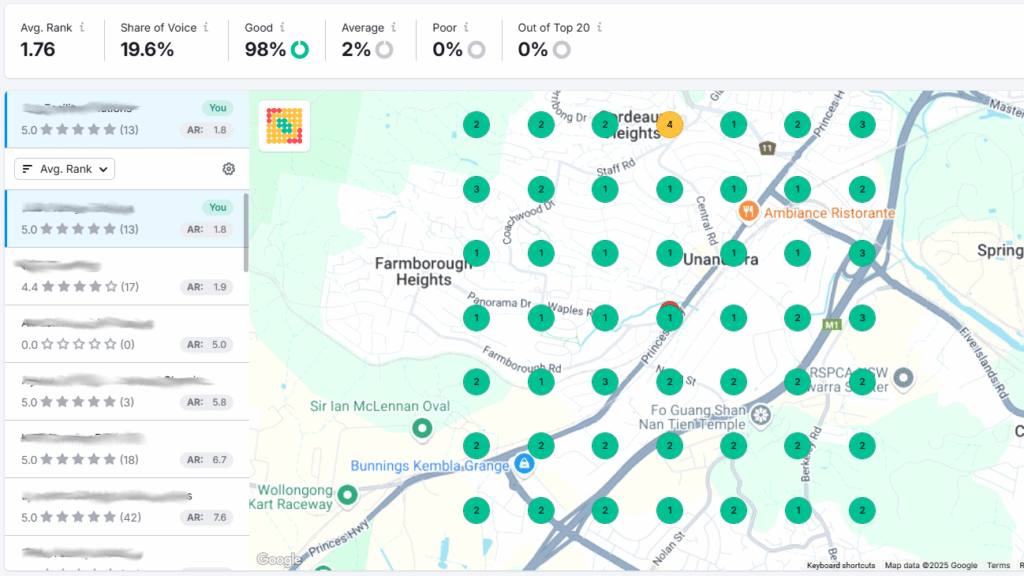Image resolution: width=1024 pixels, height=576 pixels.
Task: Click the Fo Guang Shan temple marker
Action: [x=761, y=414]
